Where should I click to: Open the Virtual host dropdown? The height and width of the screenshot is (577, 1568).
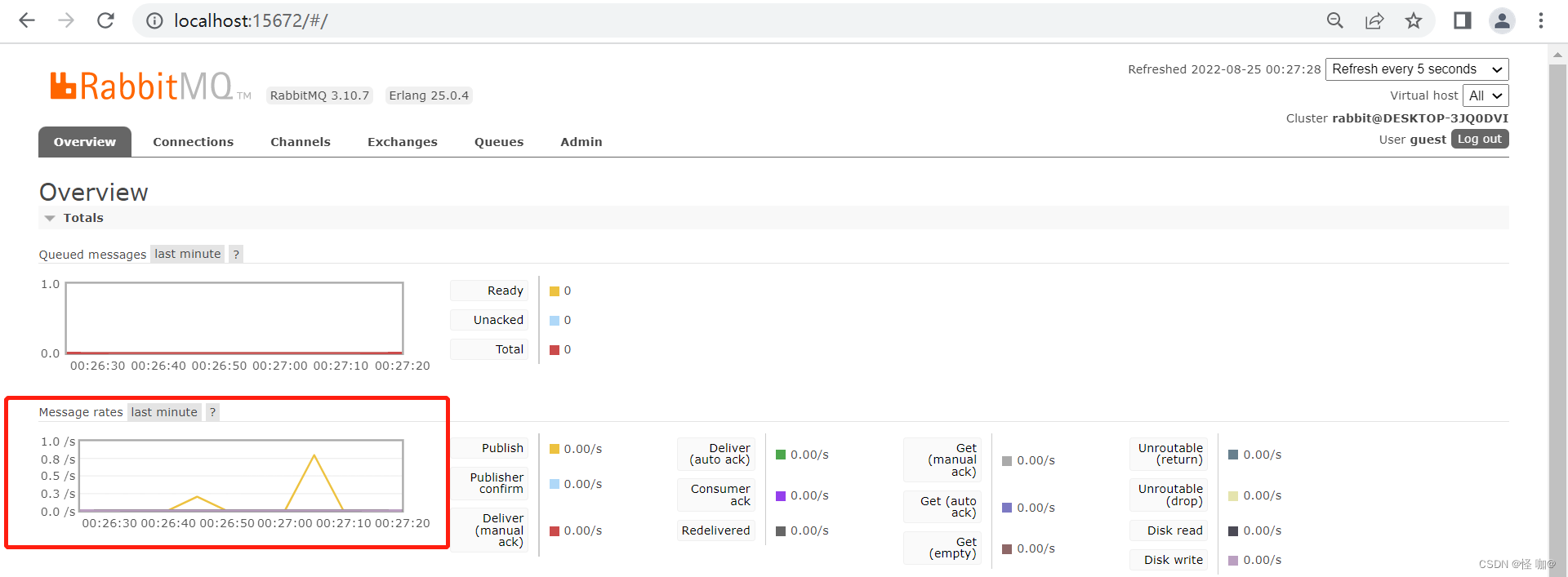click(x=1485, y=95)
